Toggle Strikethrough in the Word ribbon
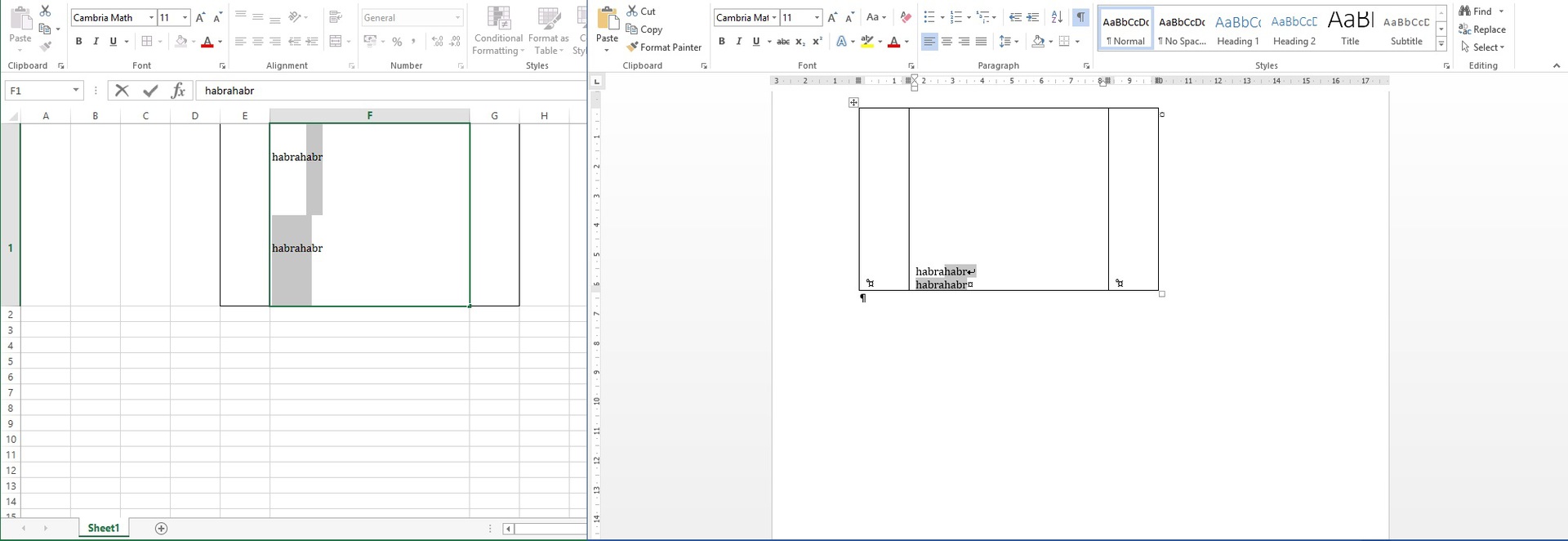The image size is (1568, 541). 782,41
